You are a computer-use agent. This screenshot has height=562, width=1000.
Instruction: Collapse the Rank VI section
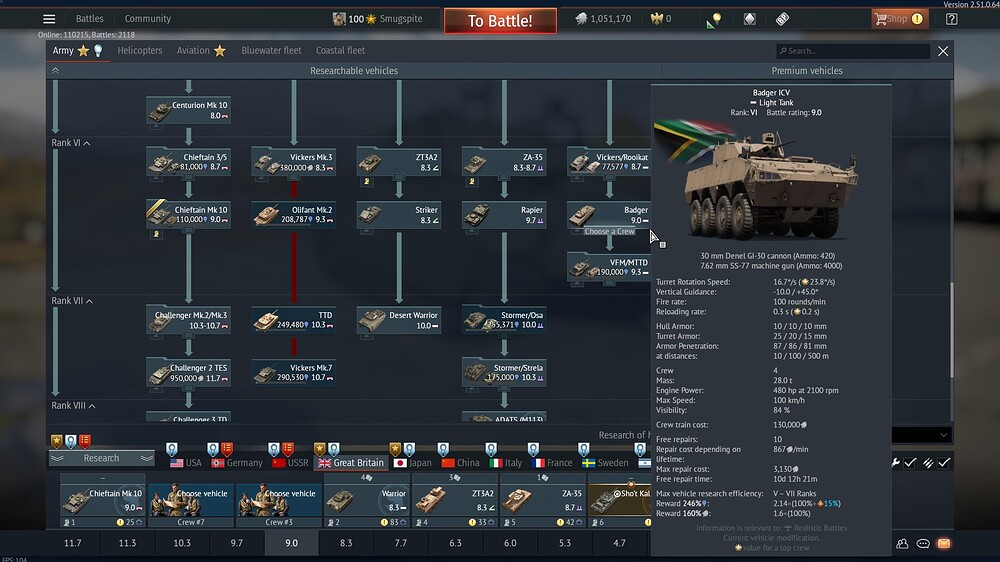(x=87, y=144)
